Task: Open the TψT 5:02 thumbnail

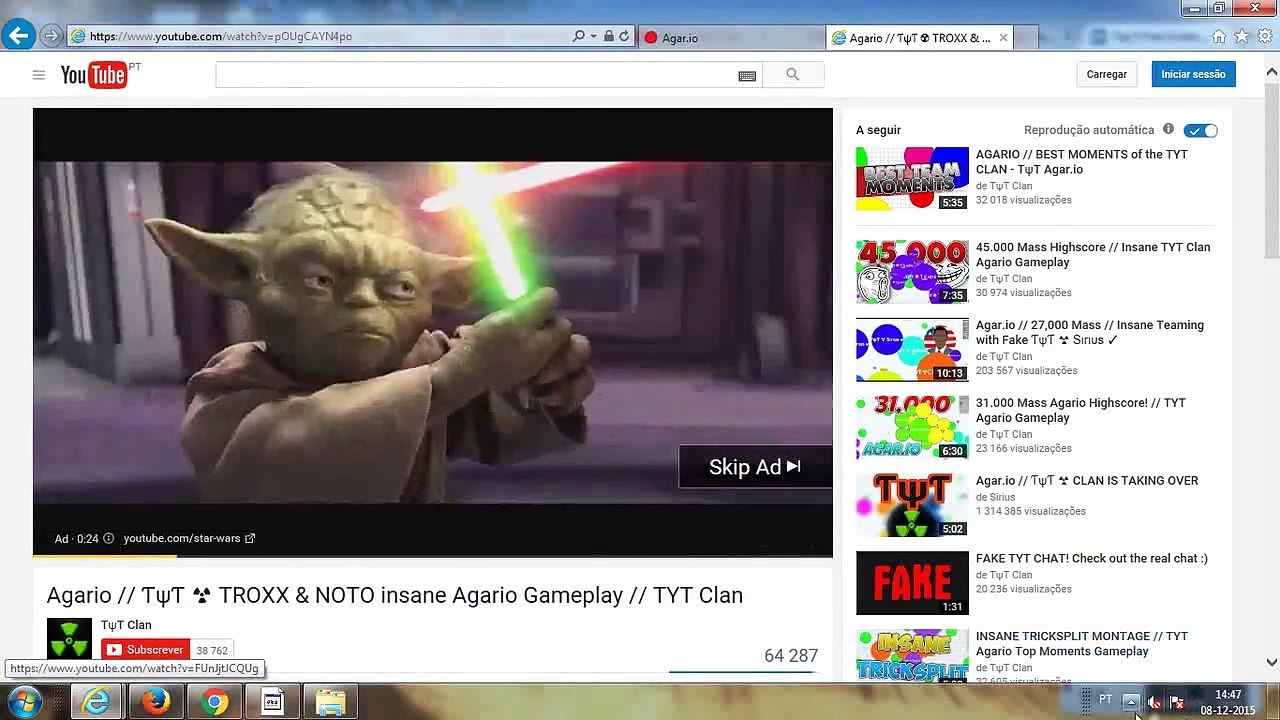Action: [x=912, y=505]
